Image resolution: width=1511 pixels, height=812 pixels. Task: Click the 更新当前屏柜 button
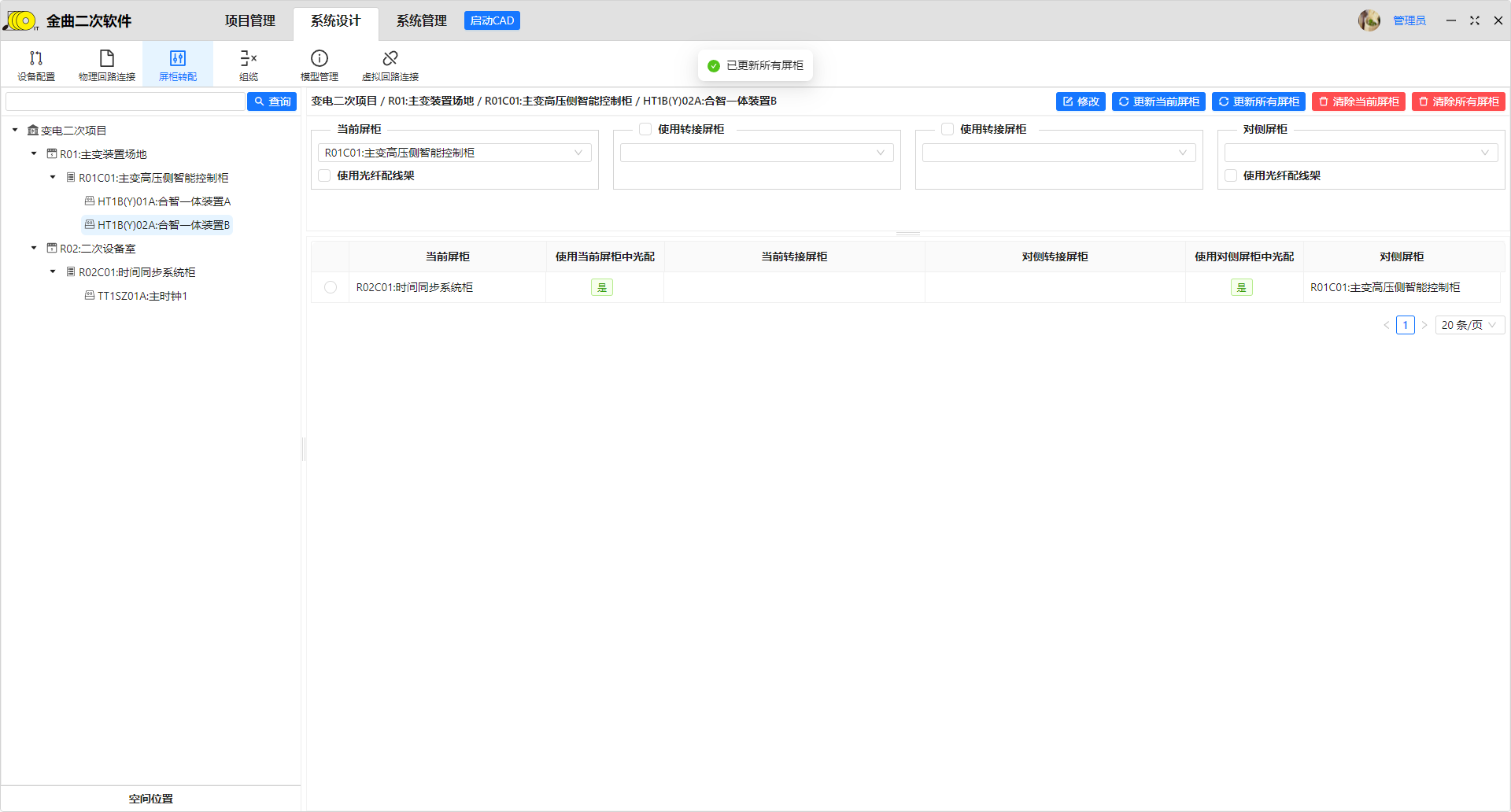(1158, 101)
